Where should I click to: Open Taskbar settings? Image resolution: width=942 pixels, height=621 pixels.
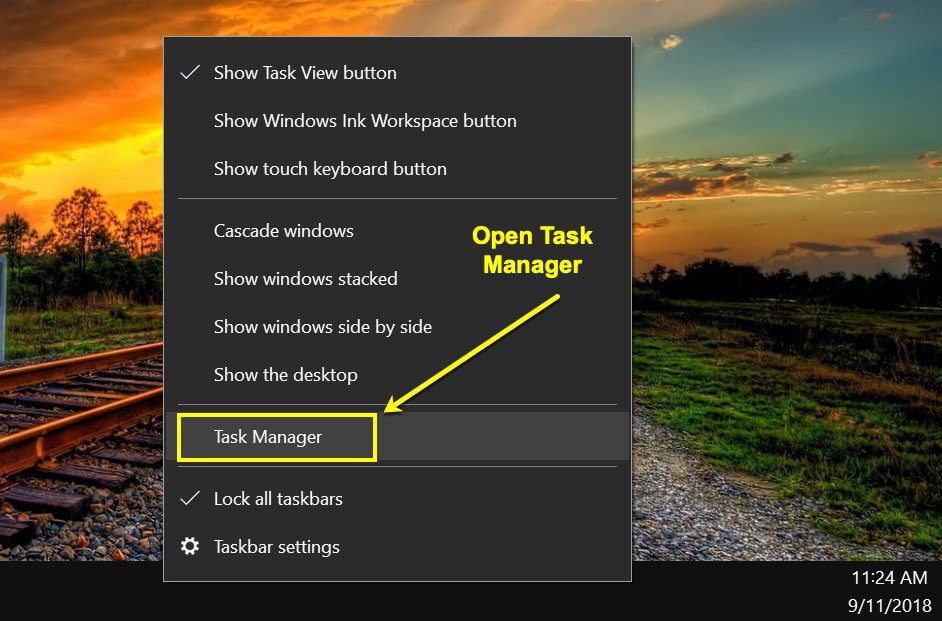pyautogui.click(x=276, y=547)
